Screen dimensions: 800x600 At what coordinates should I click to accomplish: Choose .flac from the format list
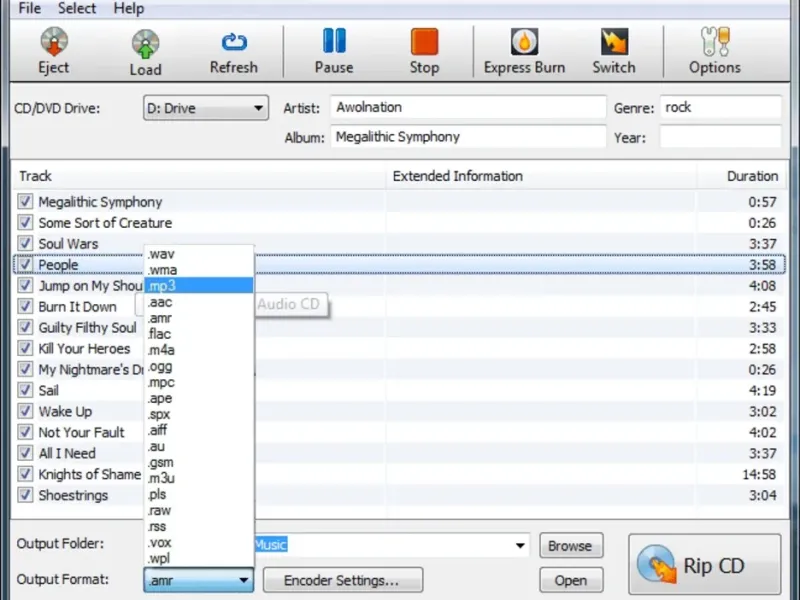[199, 334]
